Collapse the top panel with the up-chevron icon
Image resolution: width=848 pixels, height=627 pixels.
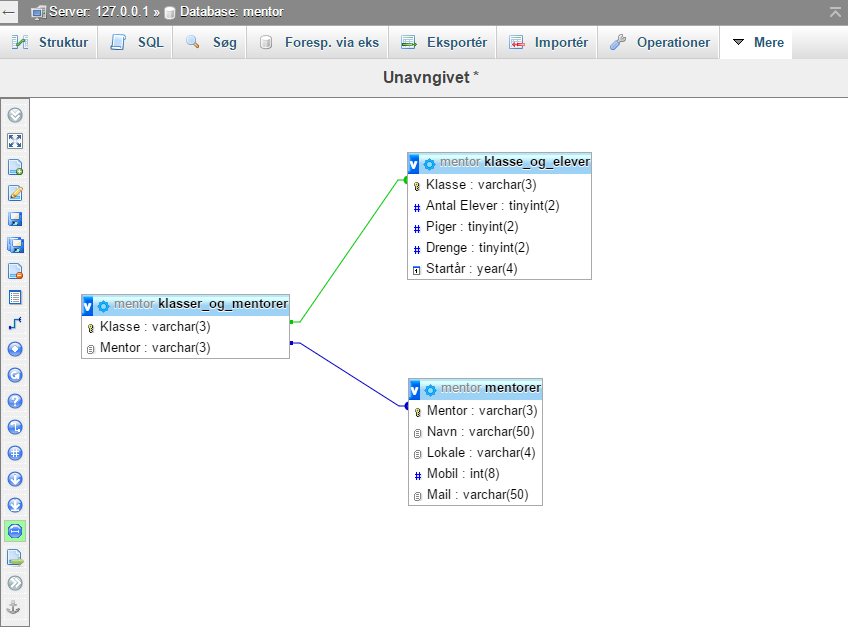tap(836, 12)
